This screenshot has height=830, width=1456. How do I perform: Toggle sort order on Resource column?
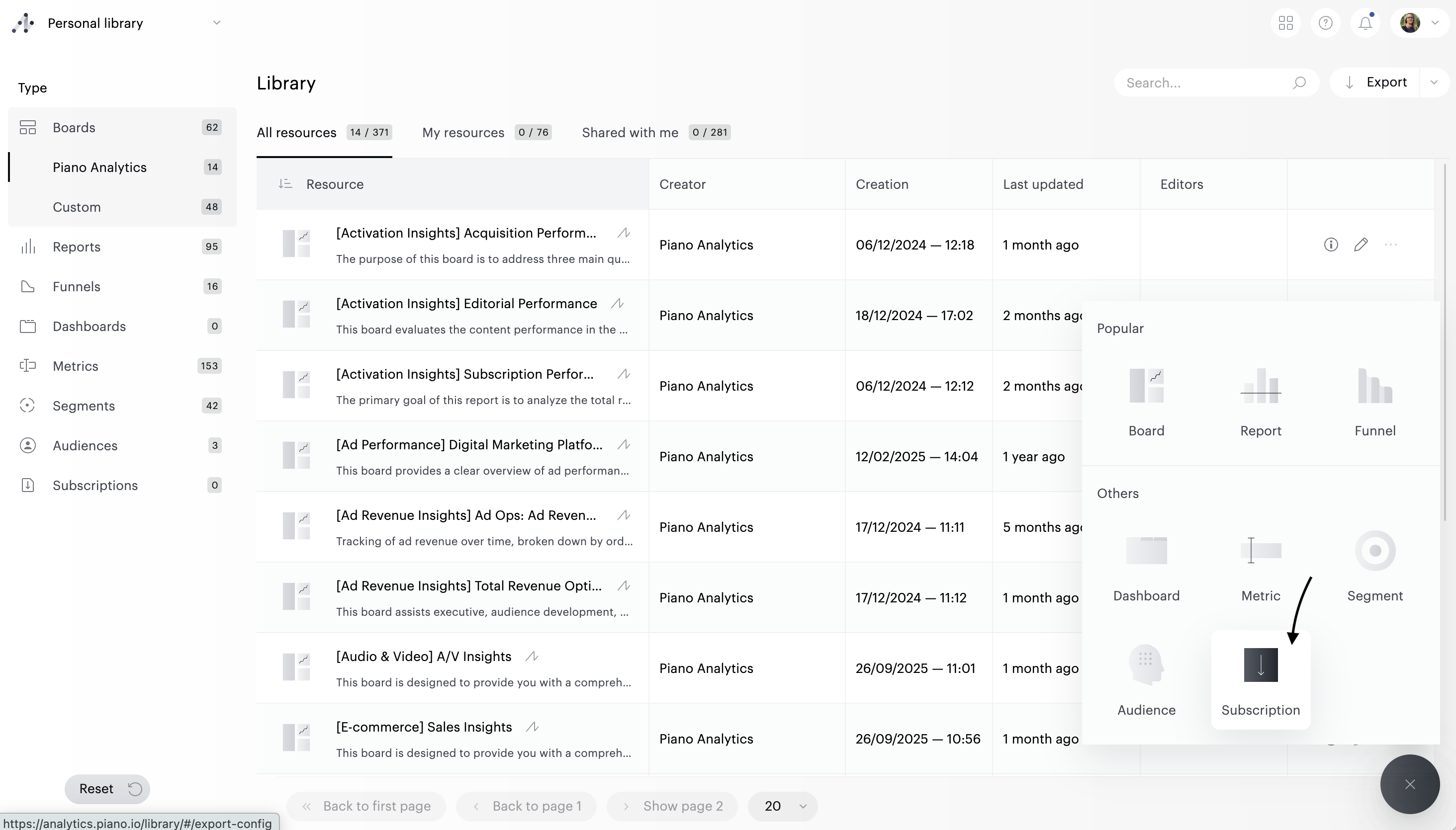pos(285,184)
